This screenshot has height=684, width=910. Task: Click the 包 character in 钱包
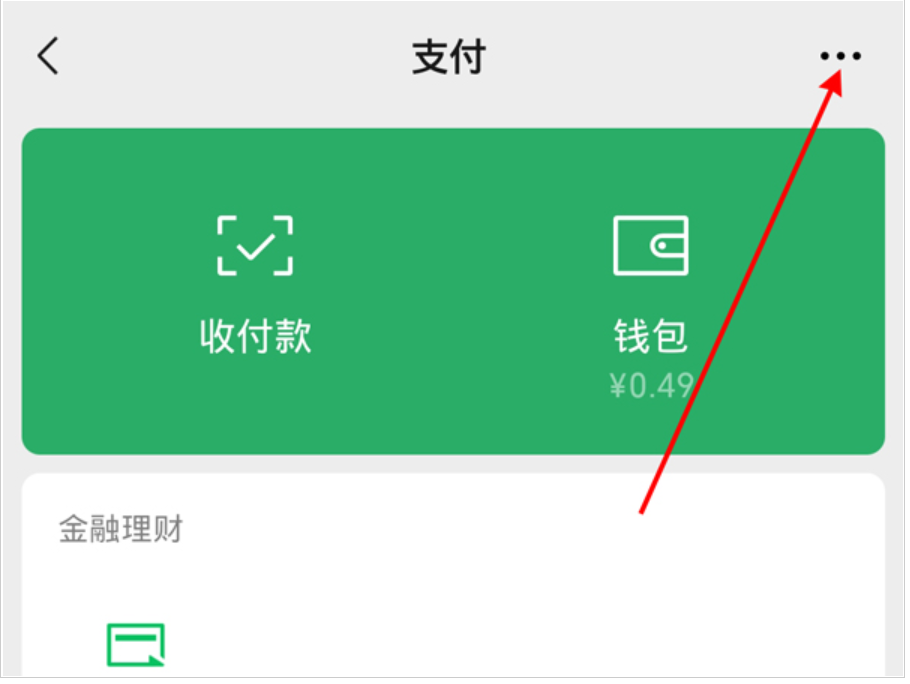click(670, 336)
